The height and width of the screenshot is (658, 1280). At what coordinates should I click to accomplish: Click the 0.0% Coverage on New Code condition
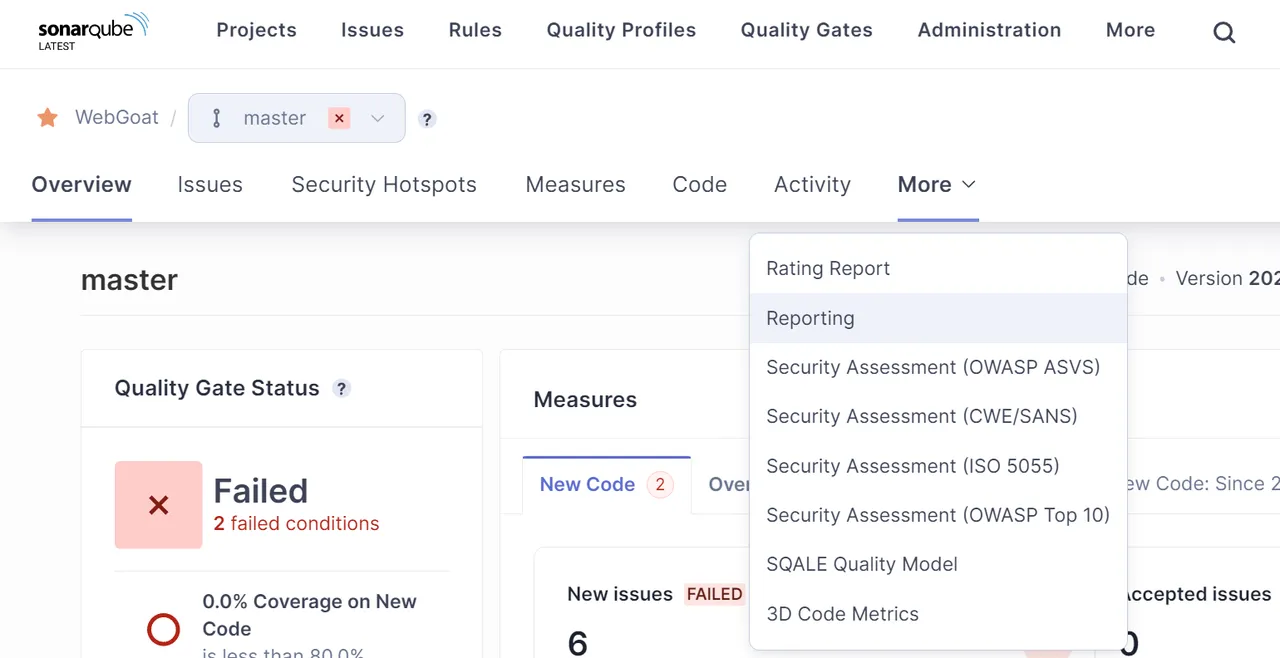click(309, 615)
